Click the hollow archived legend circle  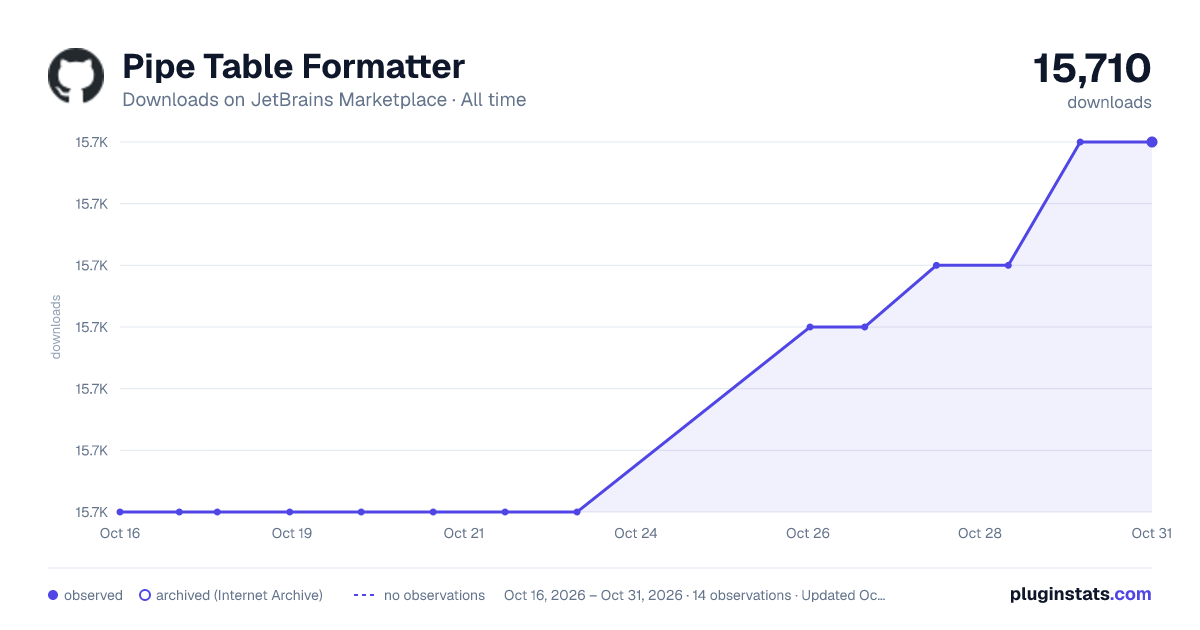tap(145, 595)
